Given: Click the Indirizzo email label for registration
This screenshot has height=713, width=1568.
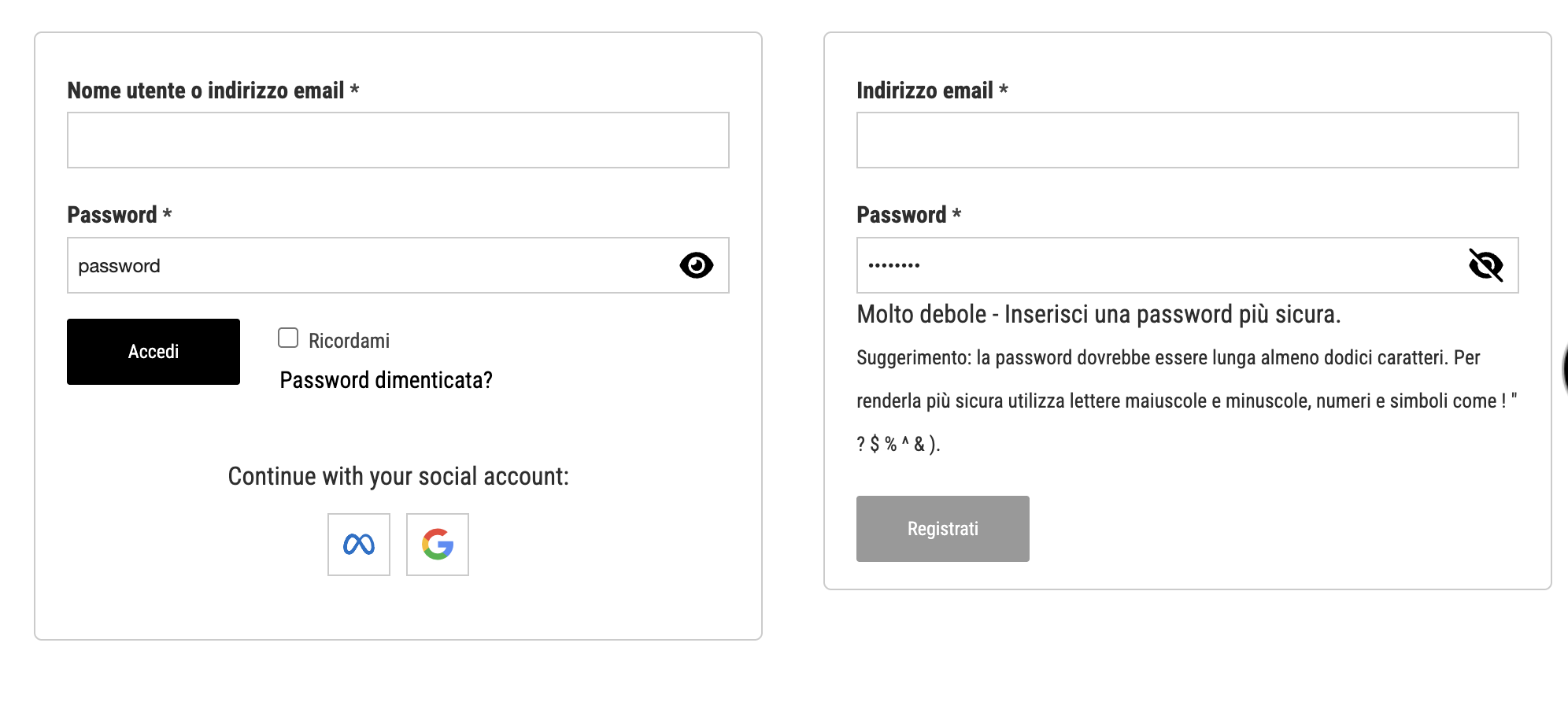Looking at the screenshot, I should click(x=925, y=91).
